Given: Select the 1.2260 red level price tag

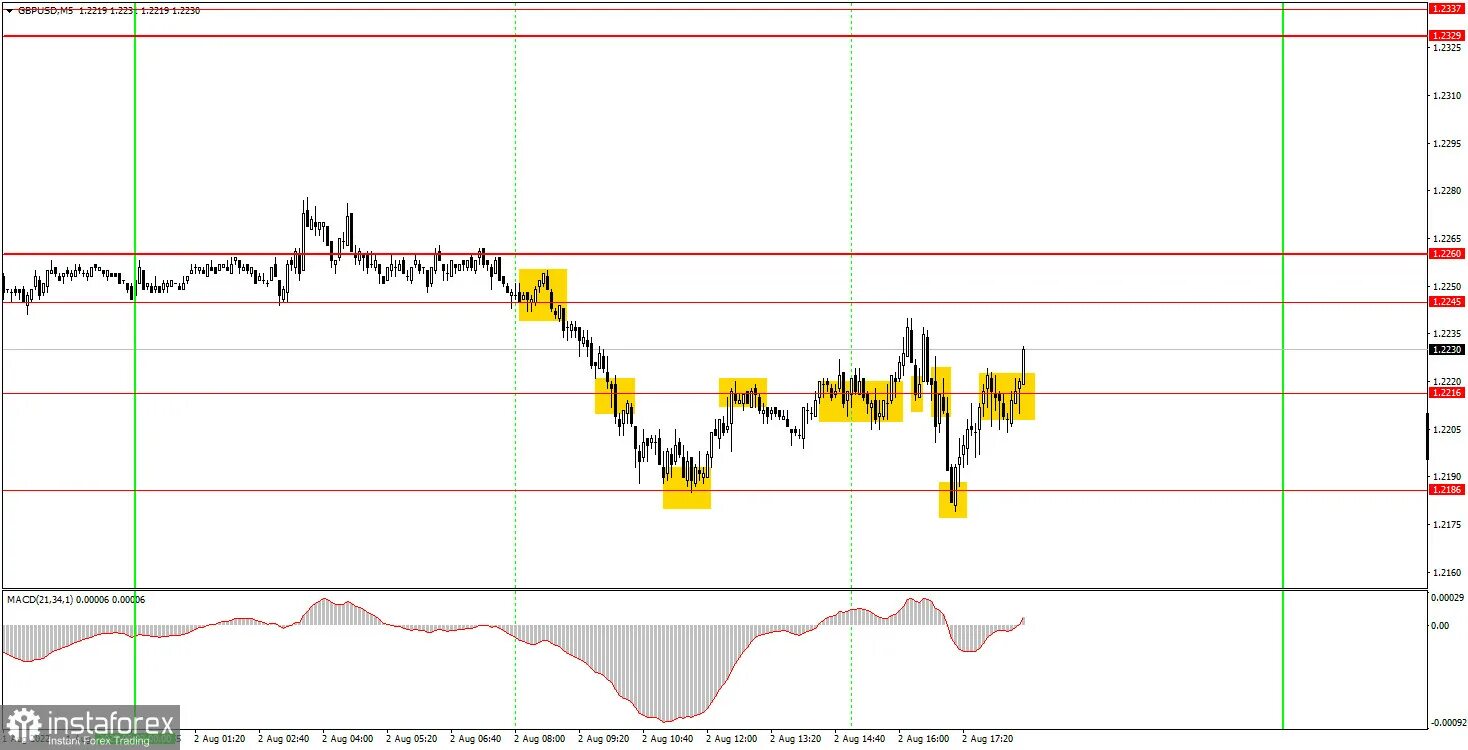Looking at the screenshot, I should [1446, 254].
